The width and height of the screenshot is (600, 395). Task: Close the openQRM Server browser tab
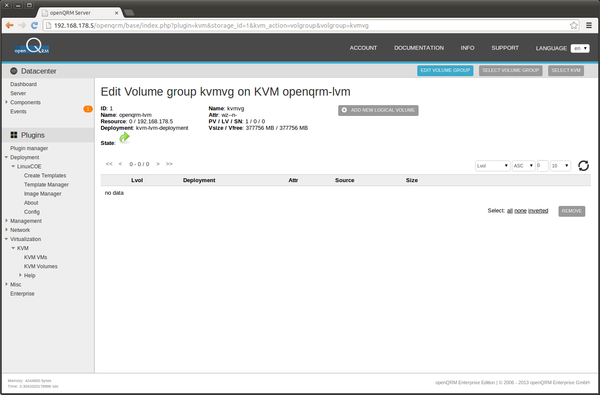(117, 13)
